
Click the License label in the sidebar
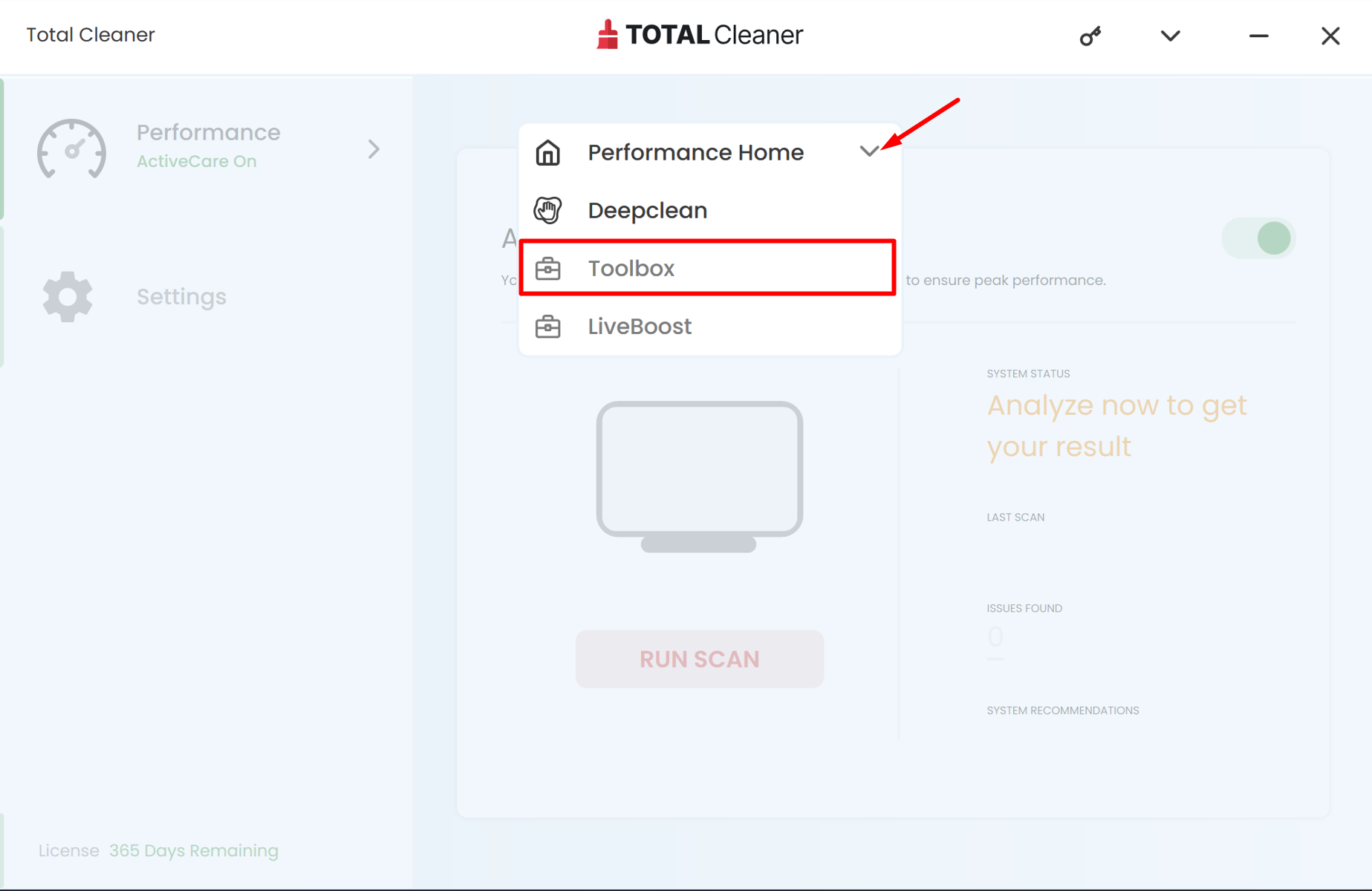69,850
